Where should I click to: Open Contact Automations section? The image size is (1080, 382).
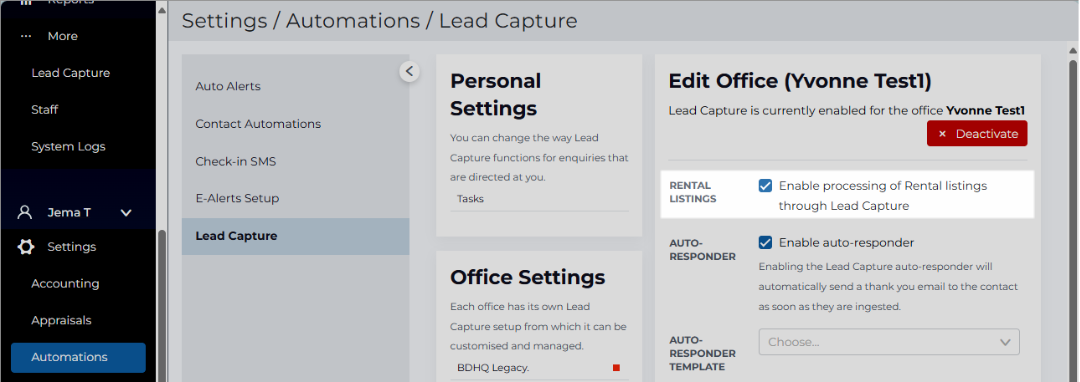(x=258, y=124)
